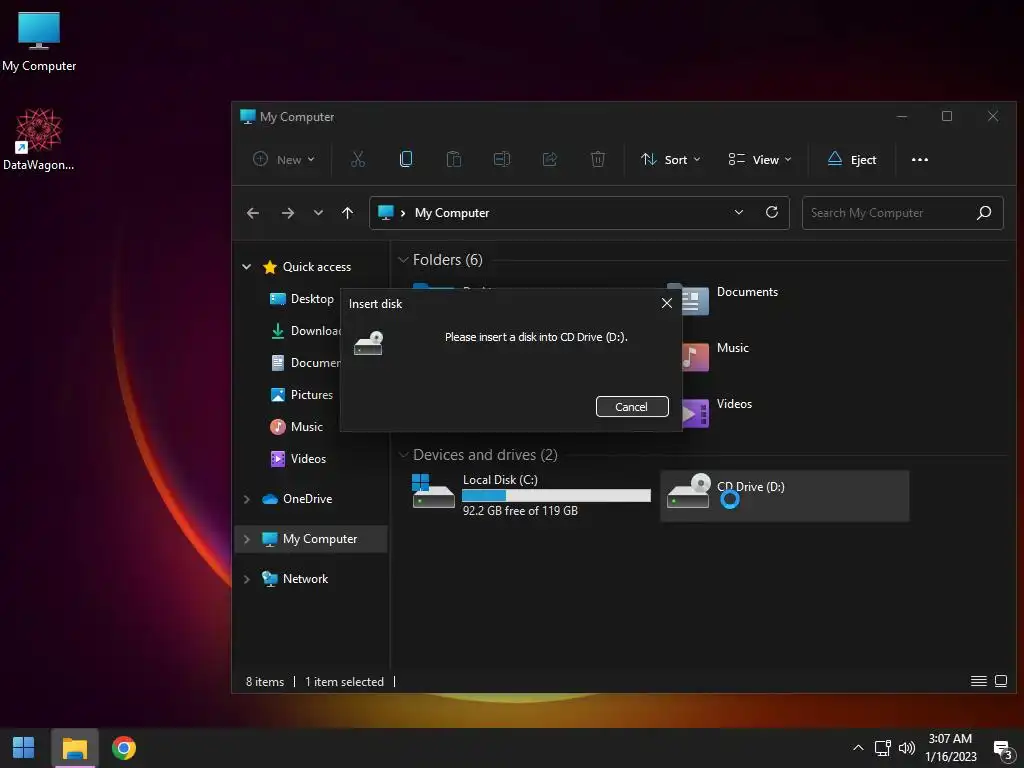Open the Windows Start menu
The image size is (1024, 768).
click(x=24, y=748)
